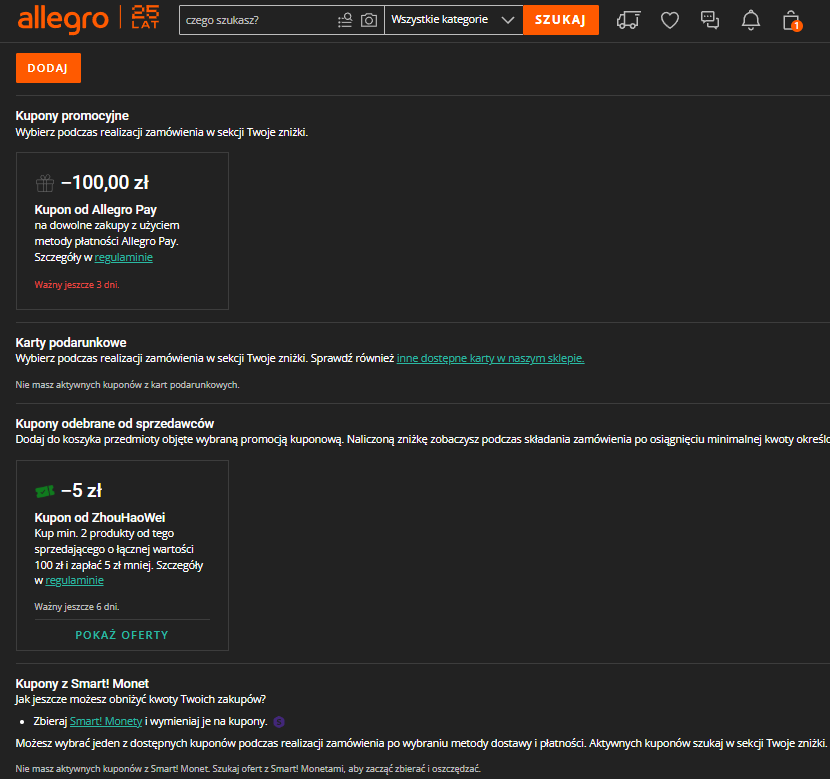Image resolution: width=830 pixels, height=779 pixels.
Task: Open the notifications bell
Action: (x=751, y=20)
